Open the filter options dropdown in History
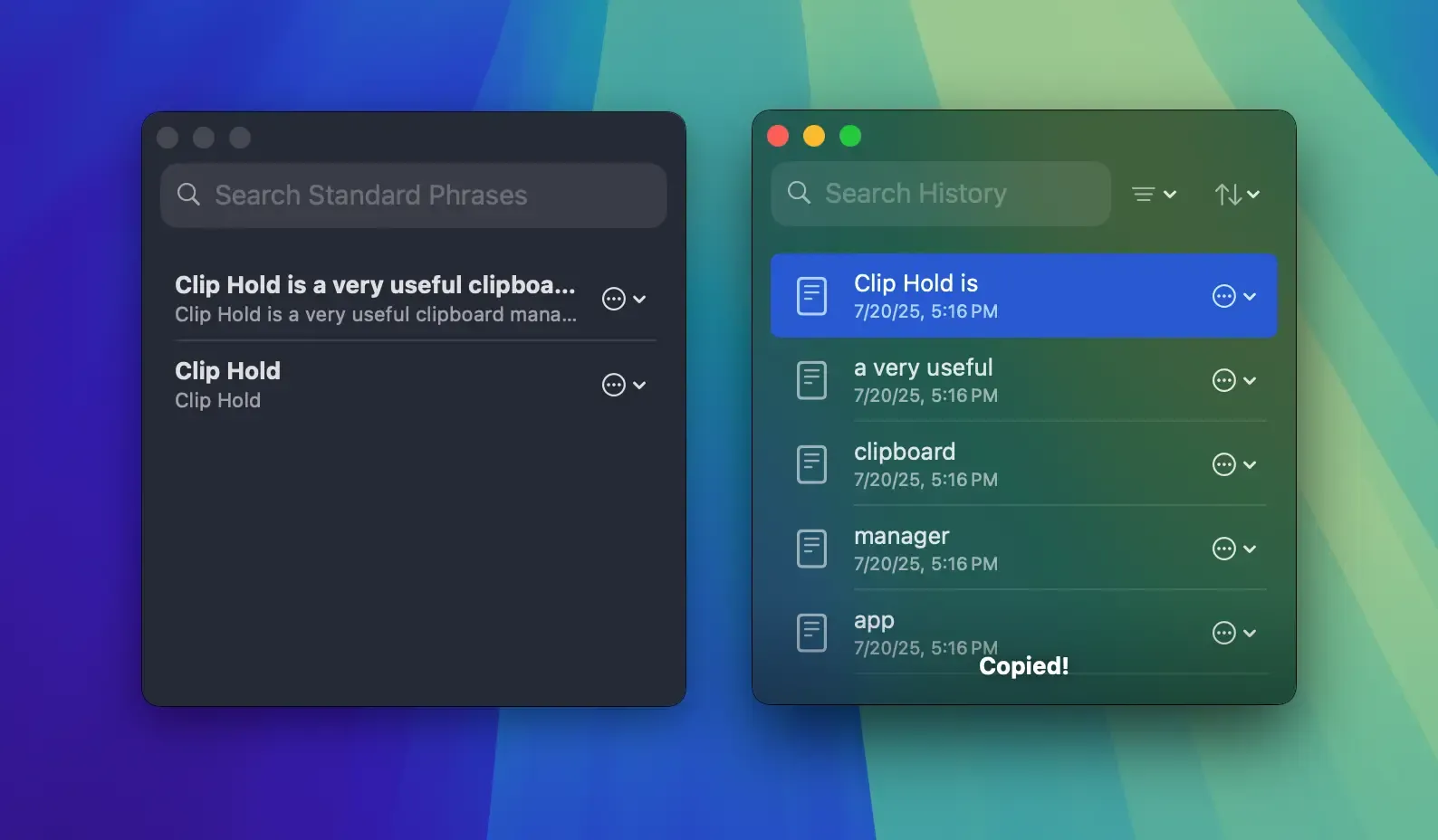Image resolution: width=1438 pixels, height=840 pixels. click(1155, 195)
